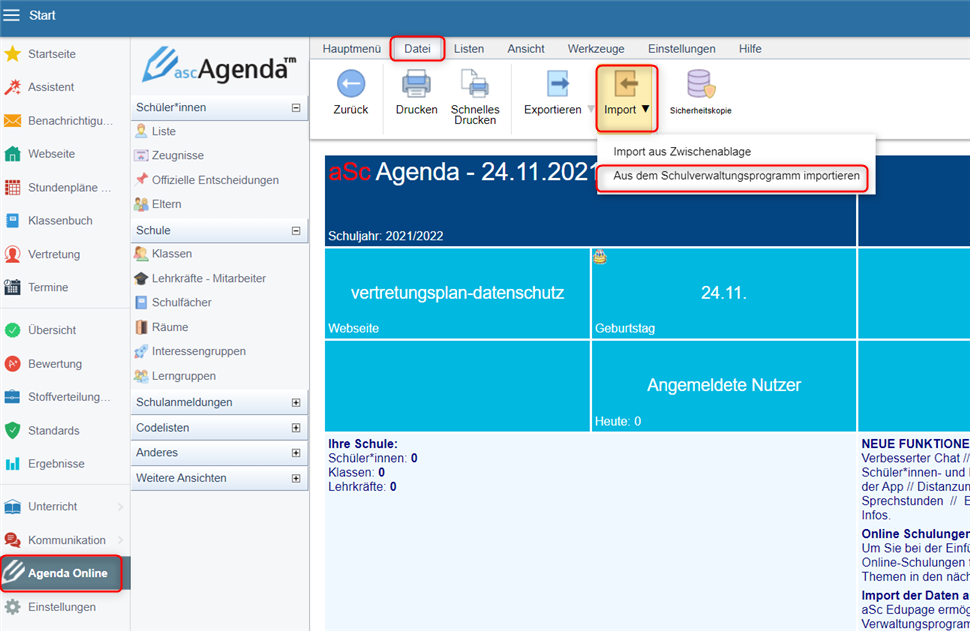
Task: Collapse the Schüler*innen section
Action: (x=296, y=108)
